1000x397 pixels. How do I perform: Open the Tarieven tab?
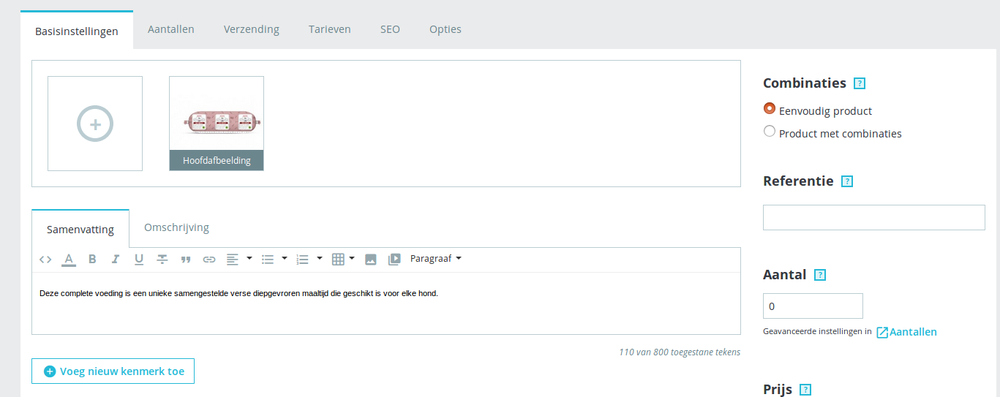point(330,29)
